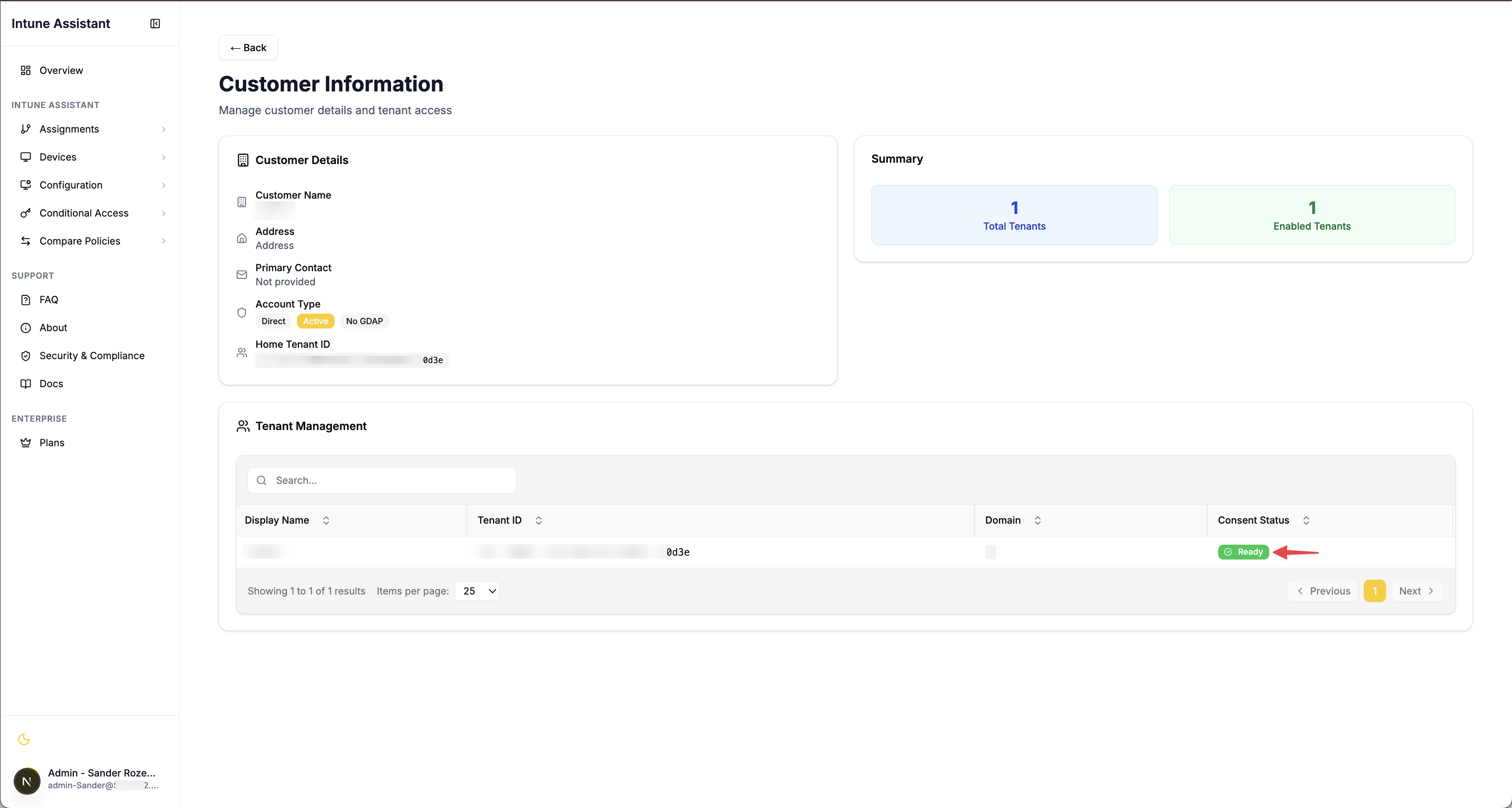Screen dimensions: 1512x808
Task: Click the user avatar at bottom left
Action: [27, 780]
